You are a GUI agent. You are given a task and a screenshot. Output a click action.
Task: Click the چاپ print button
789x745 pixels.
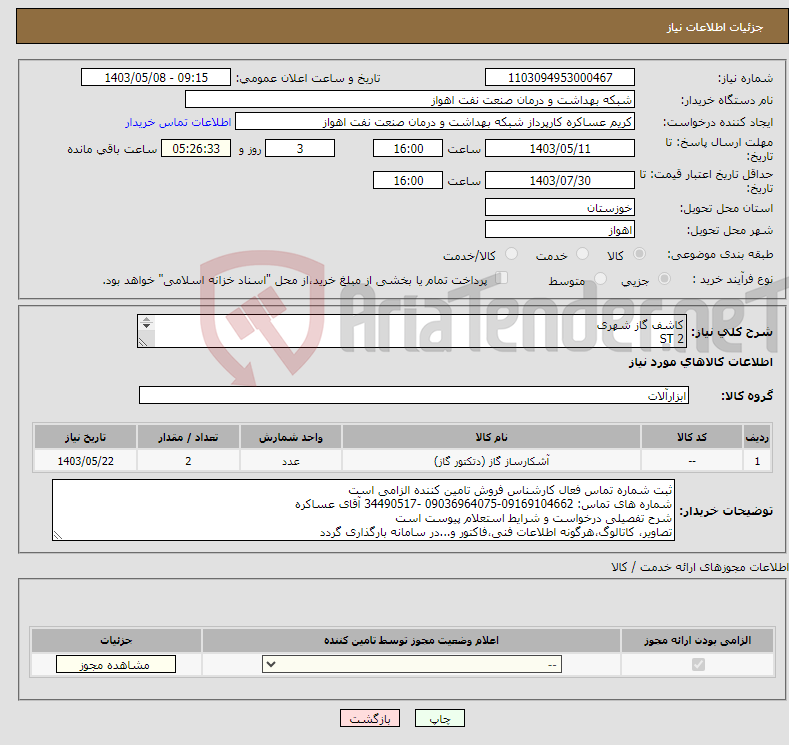pos(439,718)
